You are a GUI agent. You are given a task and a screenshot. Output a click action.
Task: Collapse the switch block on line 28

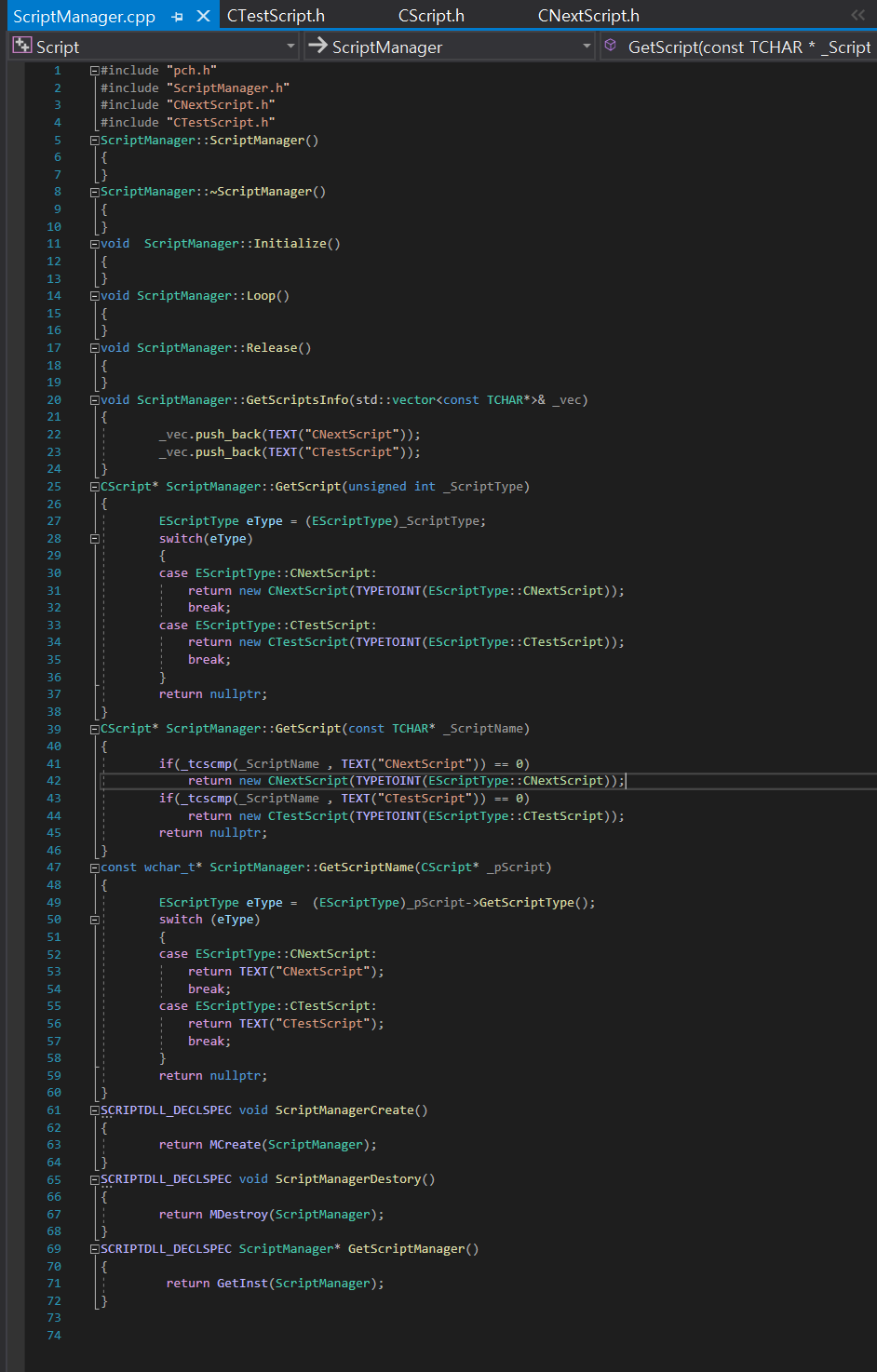pyautogui.click(x=94, y=539)
